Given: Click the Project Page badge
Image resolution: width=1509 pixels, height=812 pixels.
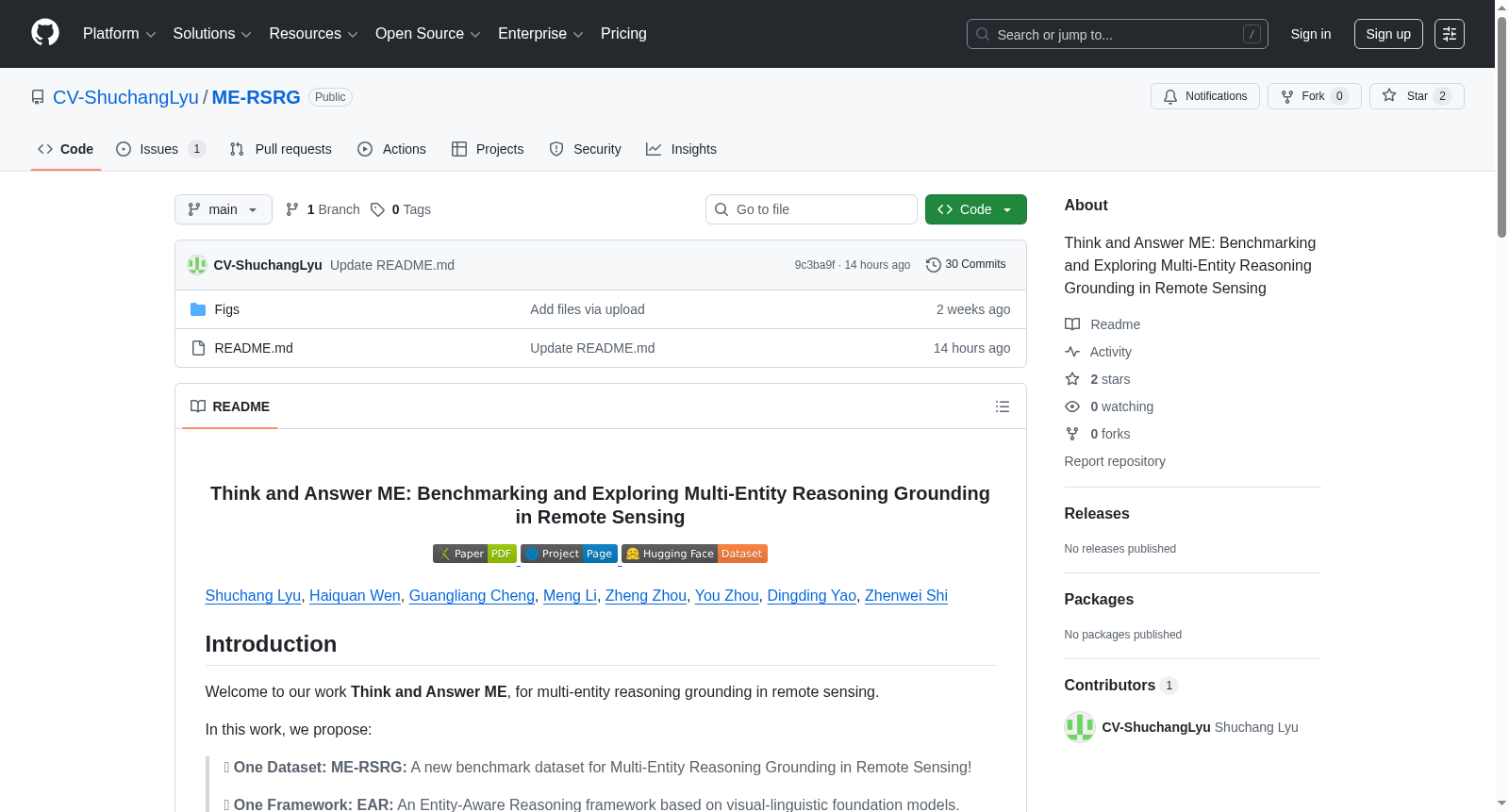Looking at the screenshot, I should 569,554.
